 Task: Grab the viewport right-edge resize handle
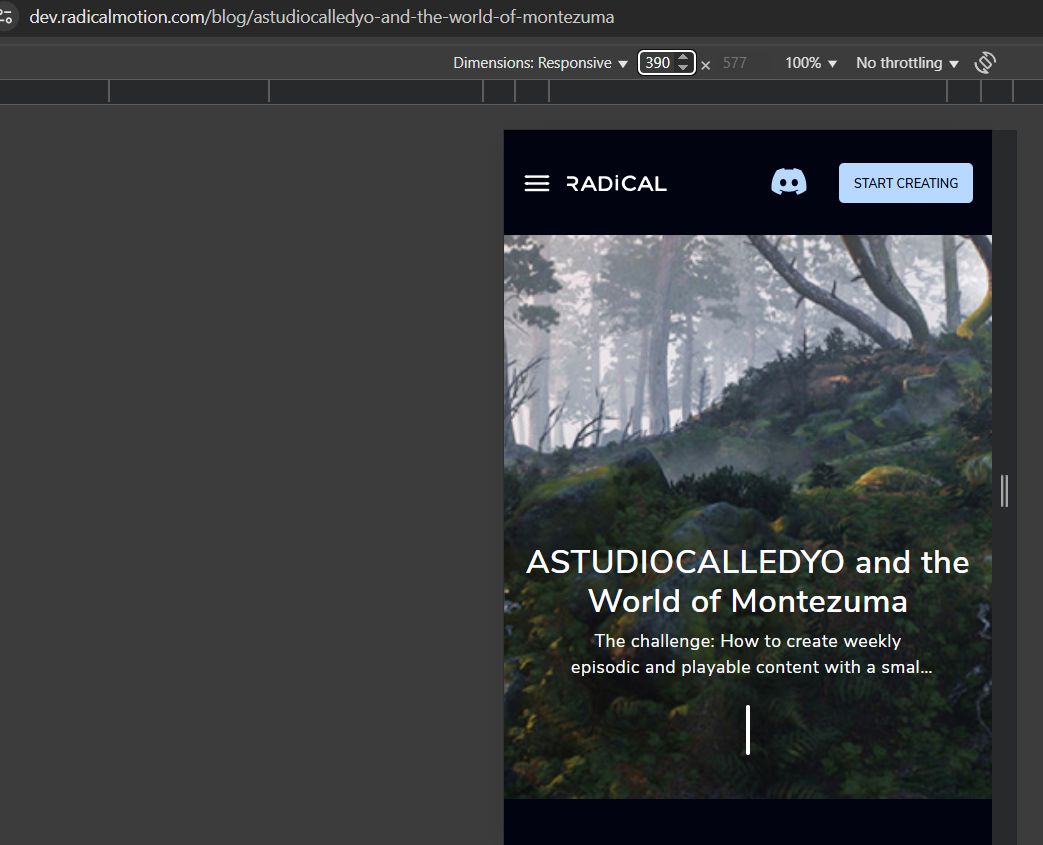click(1004, 491)
